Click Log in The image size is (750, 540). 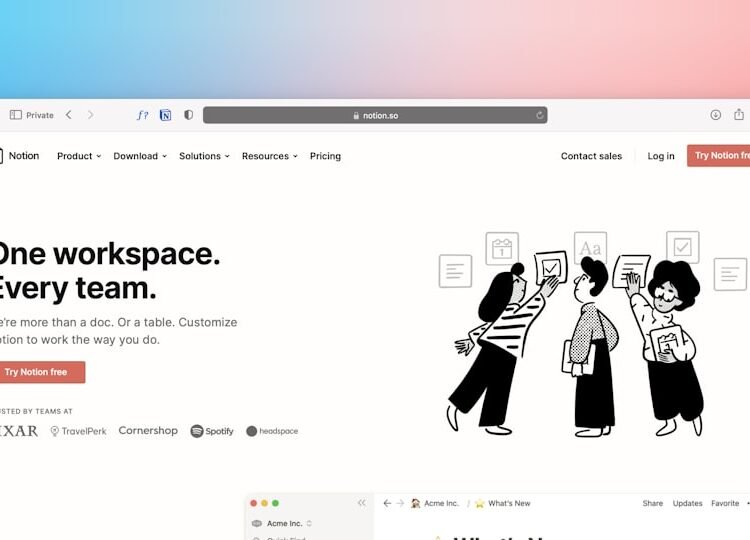[661, 156]
